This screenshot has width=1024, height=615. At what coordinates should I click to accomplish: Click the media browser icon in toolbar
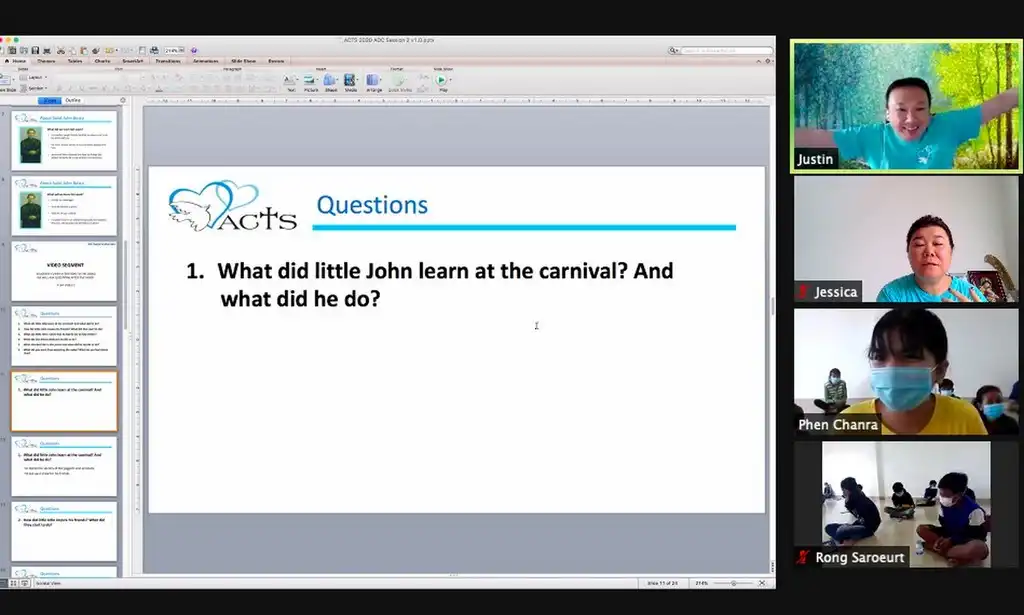click(154, 50)
